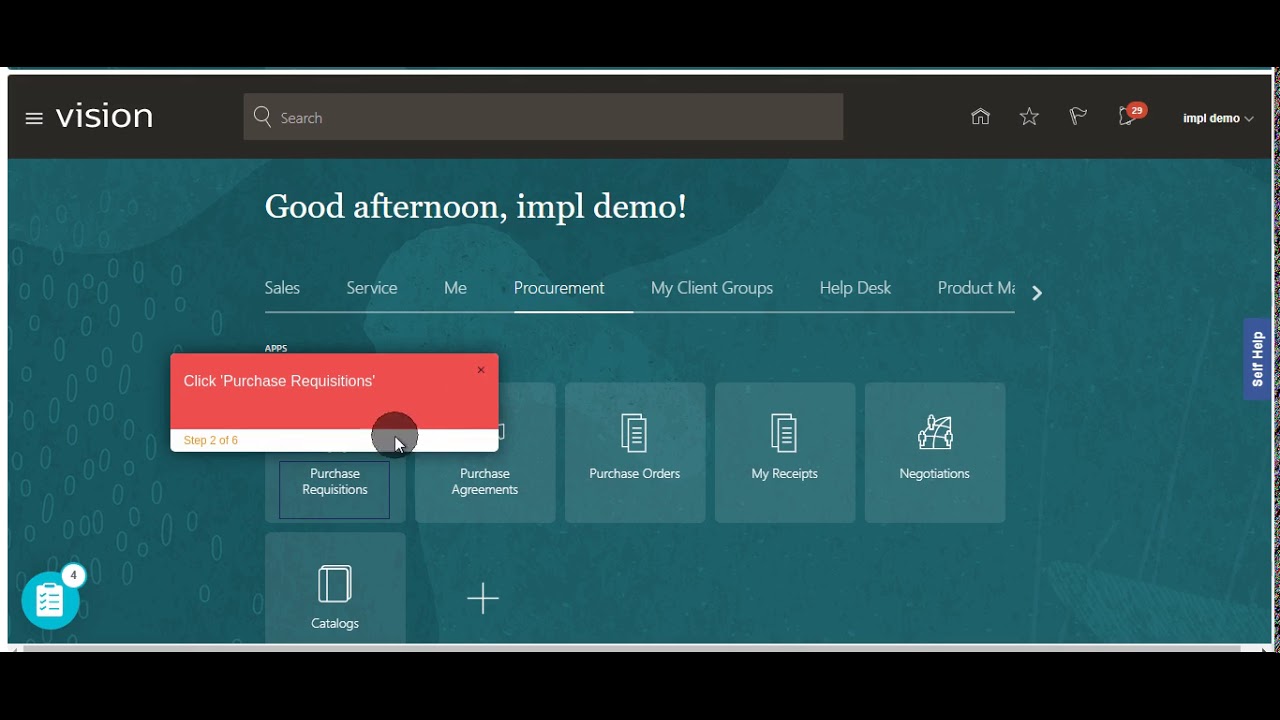1280x720 pixels.
Task: Go to the Home icon
Action: [980, 117]
